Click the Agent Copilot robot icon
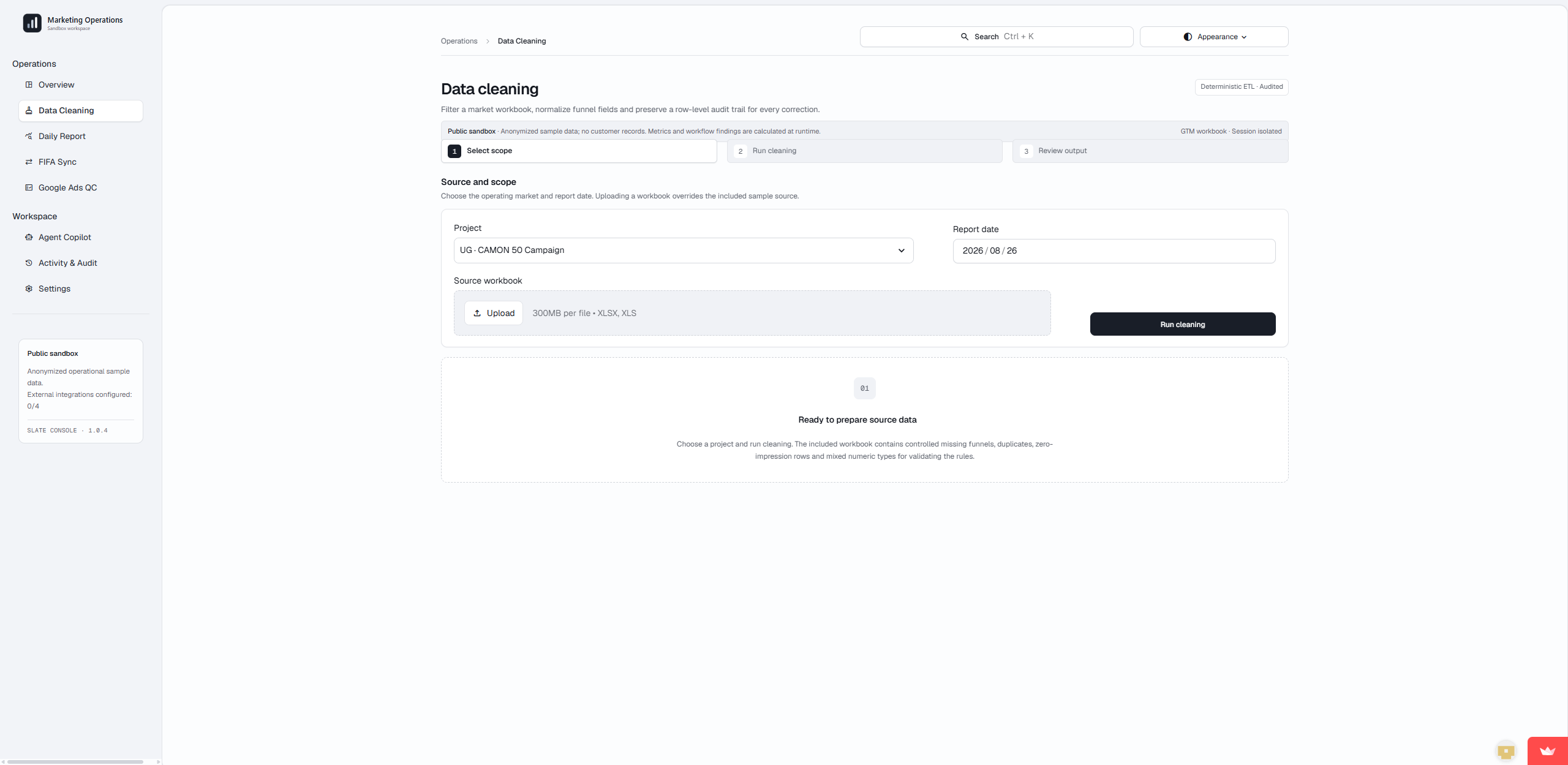1568x765 pixels. [x=29, y=237]
